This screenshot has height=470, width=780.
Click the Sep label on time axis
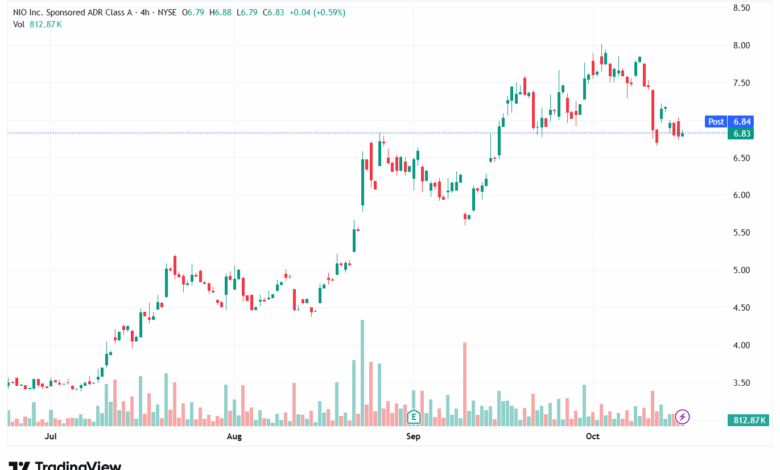pyautogui.click(x=412, y=437)
